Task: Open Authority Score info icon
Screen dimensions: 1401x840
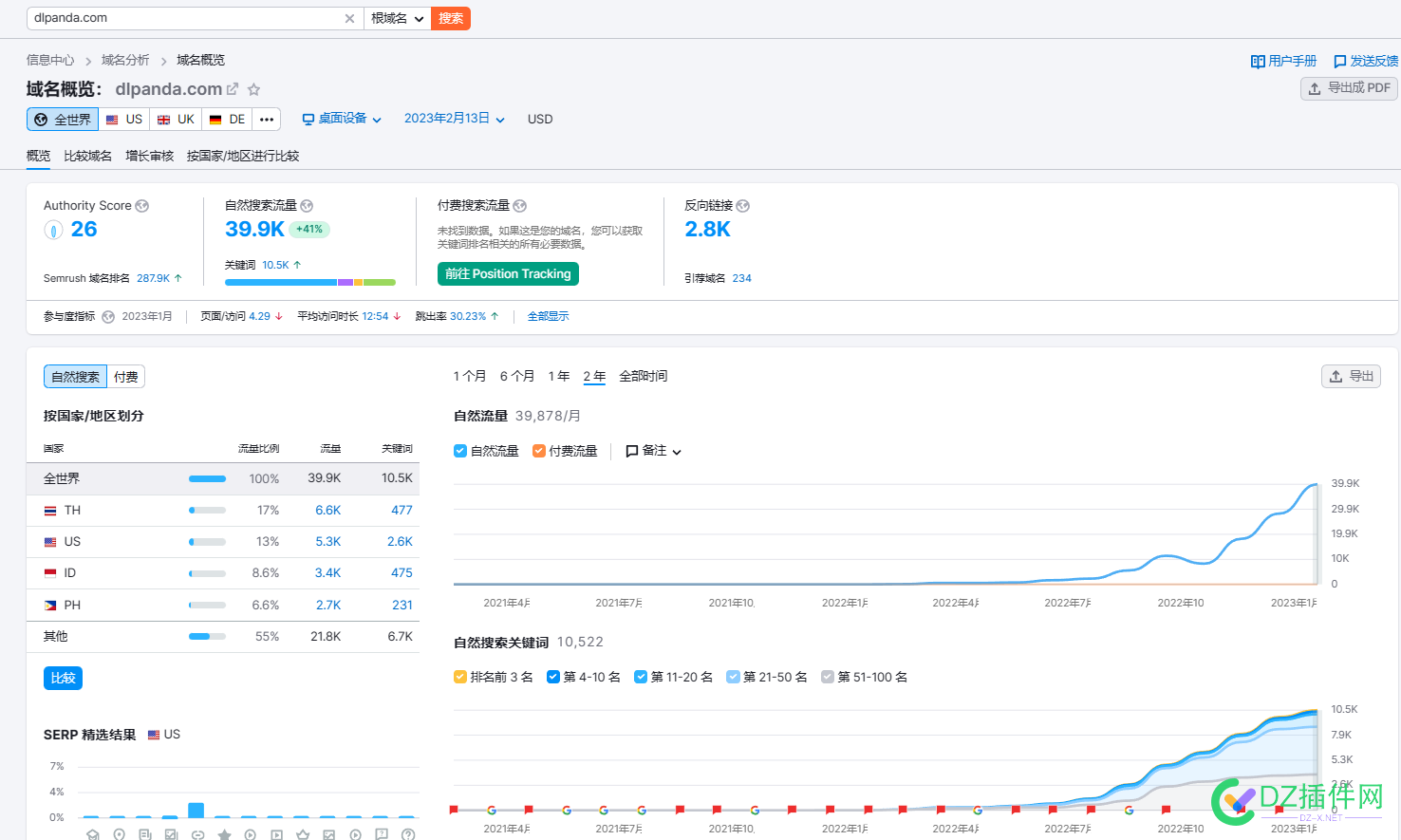Action: 142,206
